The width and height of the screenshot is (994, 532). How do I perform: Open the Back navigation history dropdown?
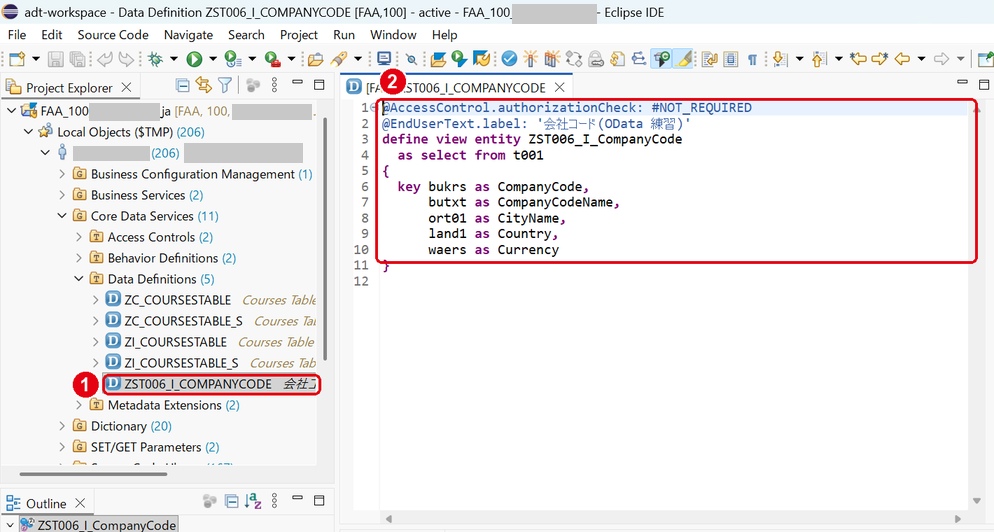pos(920,59)
